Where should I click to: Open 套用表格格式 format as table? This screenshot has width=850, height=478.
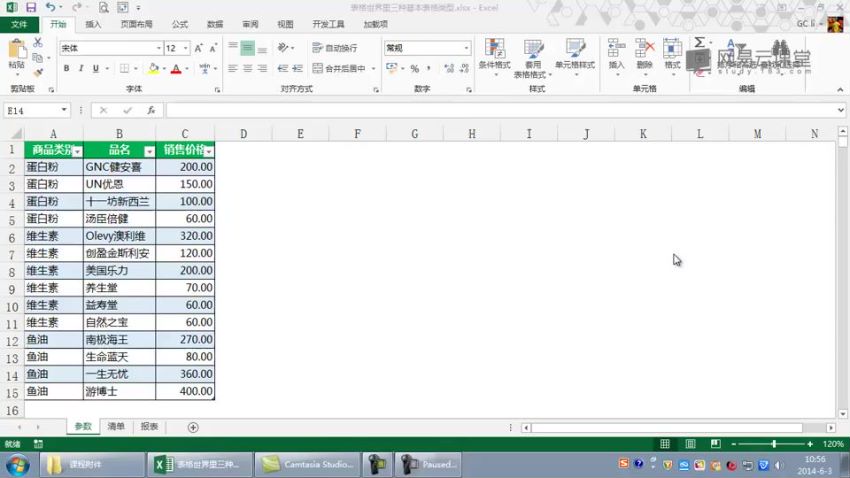pos(533,58)
